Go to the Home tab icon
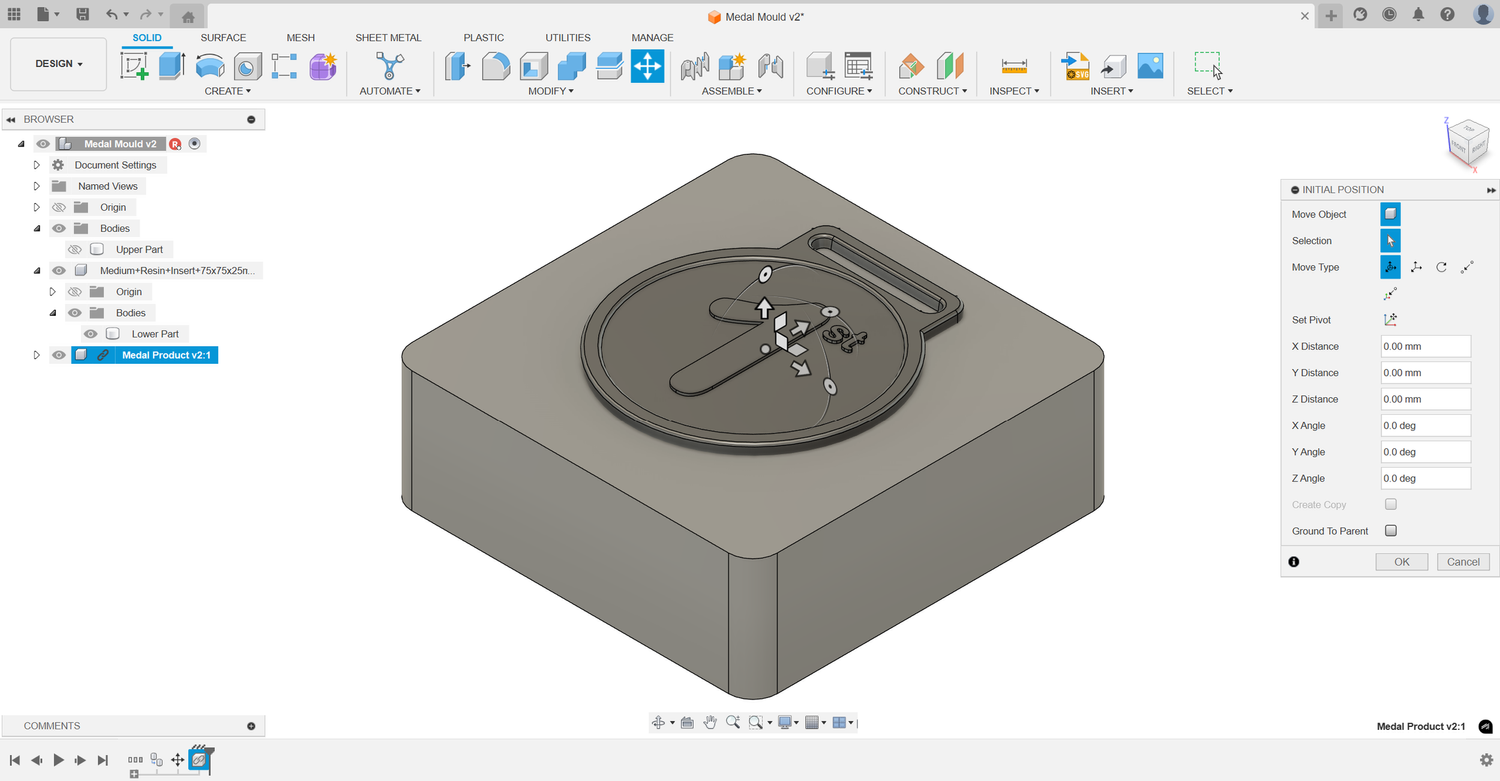This screenshot has height=781, width=1500. click(x=188, y=16)
